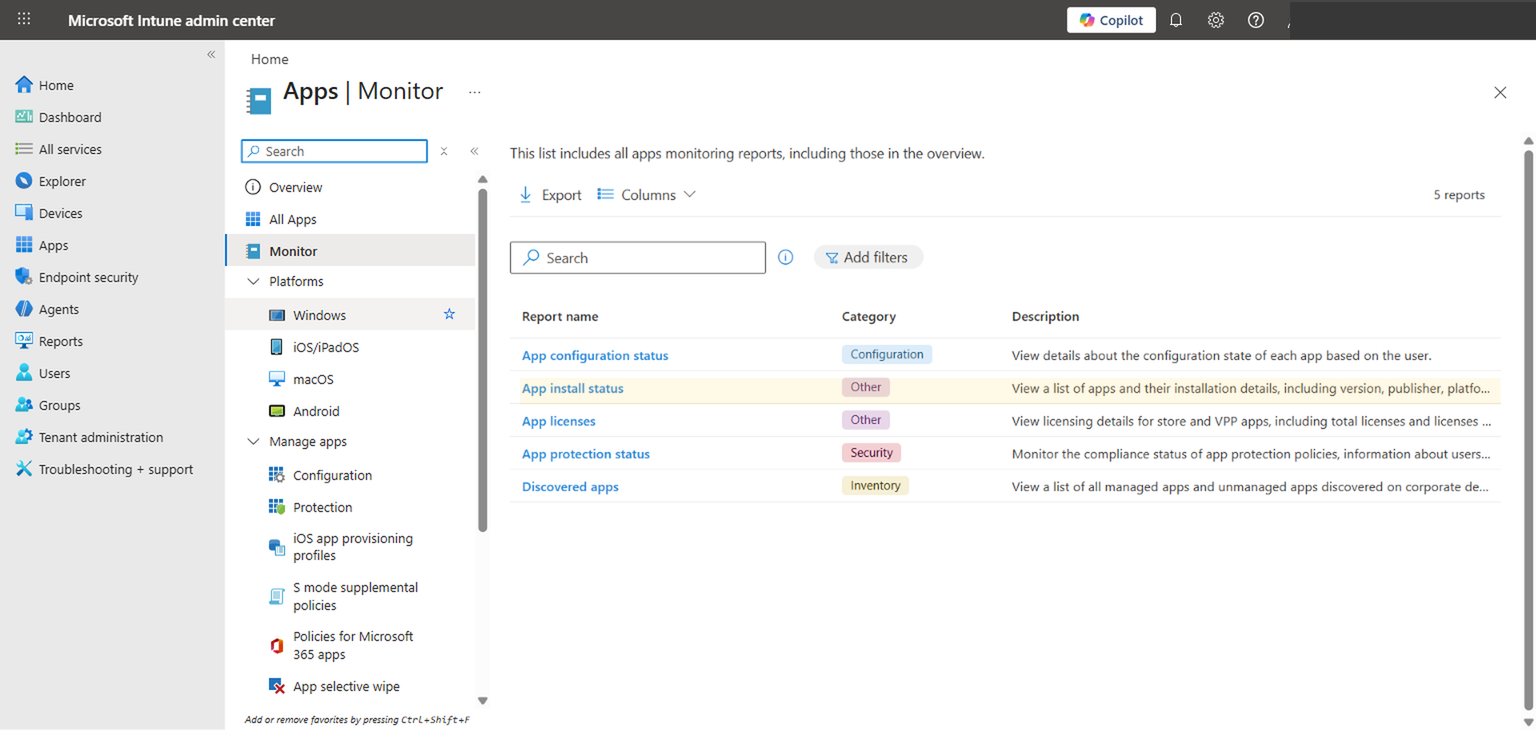Click the reports search input field
Screen dimensions: 1536x730
pyautogui.click(x=637, y=257)
